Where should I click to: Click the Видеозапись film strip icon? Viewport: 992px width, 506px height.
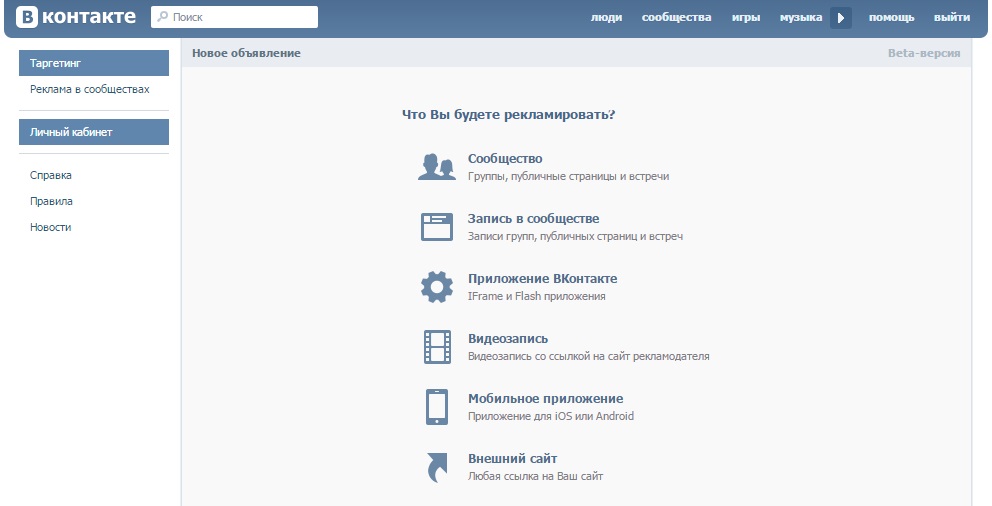(x=437, y=347)
